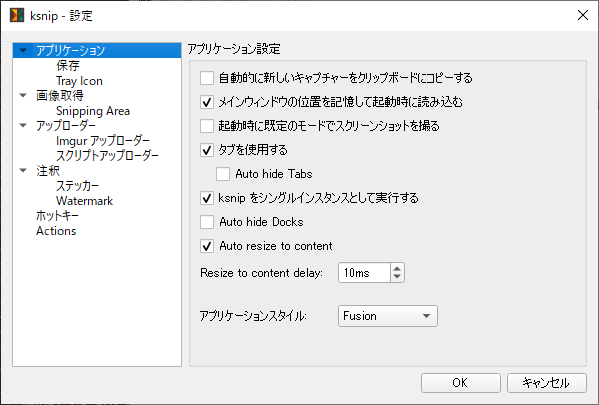Open Snipping Area settings page
The image size is (599, 405).
[93, 111]
